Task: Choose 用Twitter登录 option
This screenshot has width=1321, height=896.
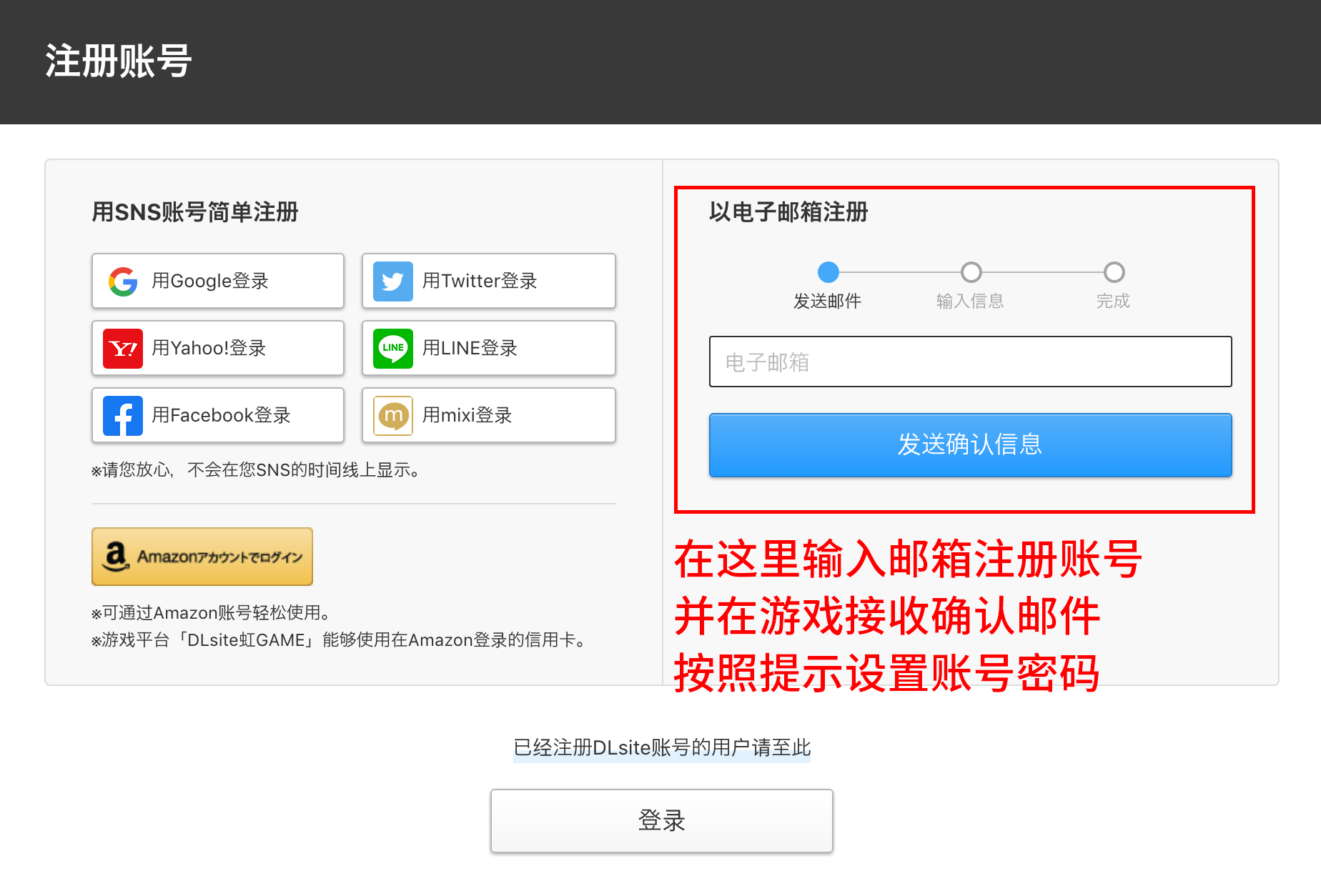Action: 489,281
